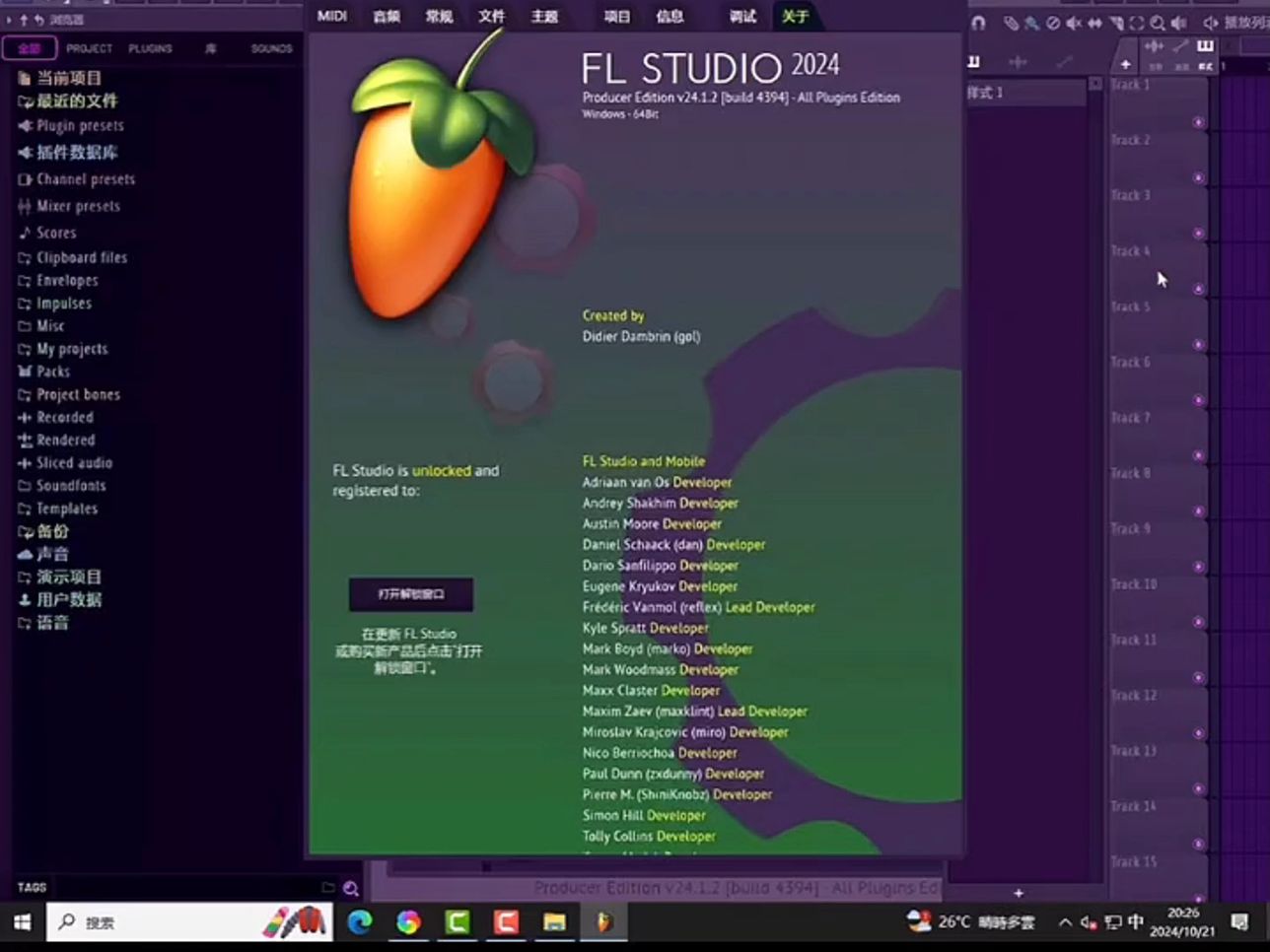The height and width of the screenshot is (952, 1270).
Task: Open the PLUGINS tab in browser
Action: coord(150,48)
